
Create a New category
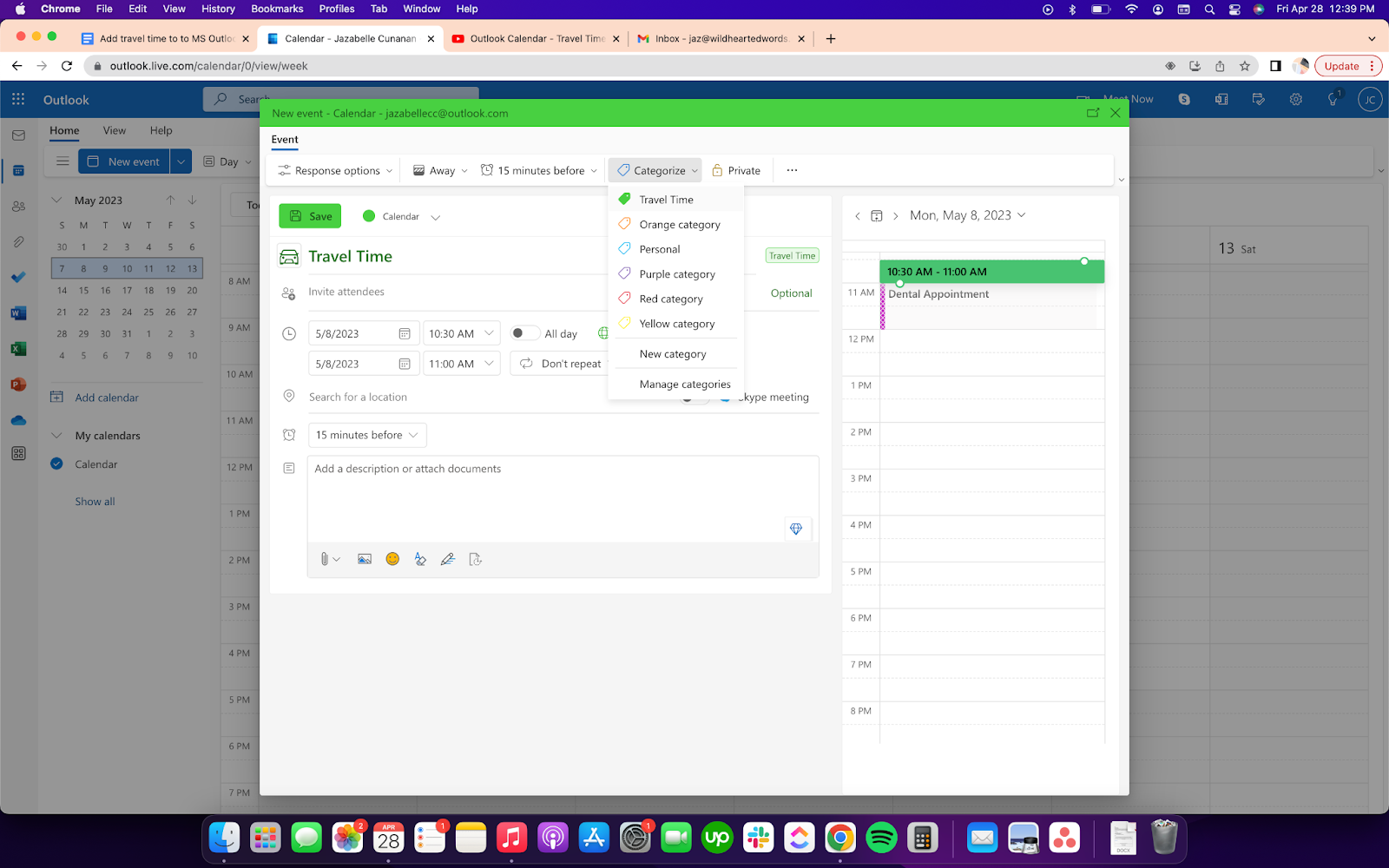pos(676,354)
